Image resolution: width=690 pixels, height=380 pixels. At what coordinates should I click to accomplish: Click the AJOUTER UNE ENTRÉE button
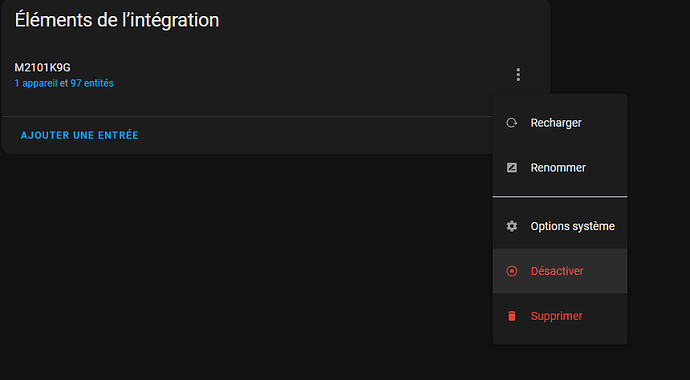click(80, 135)
